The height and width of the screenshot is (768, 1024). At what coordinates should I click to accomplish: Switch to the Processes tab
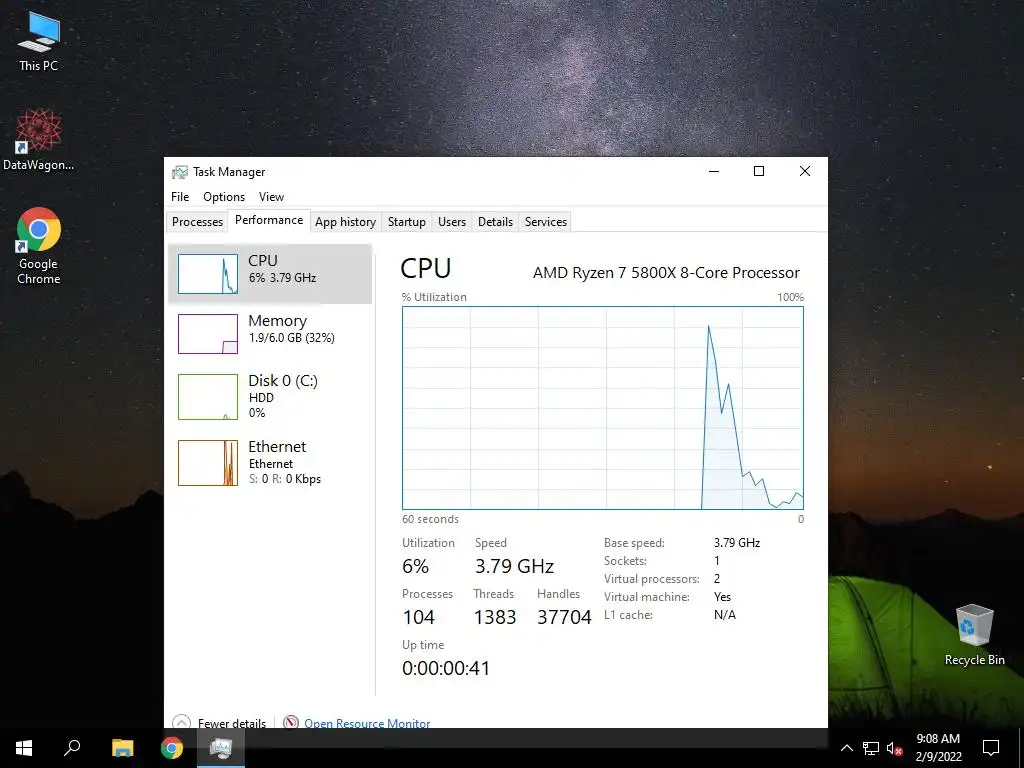(x=197, y=222)
